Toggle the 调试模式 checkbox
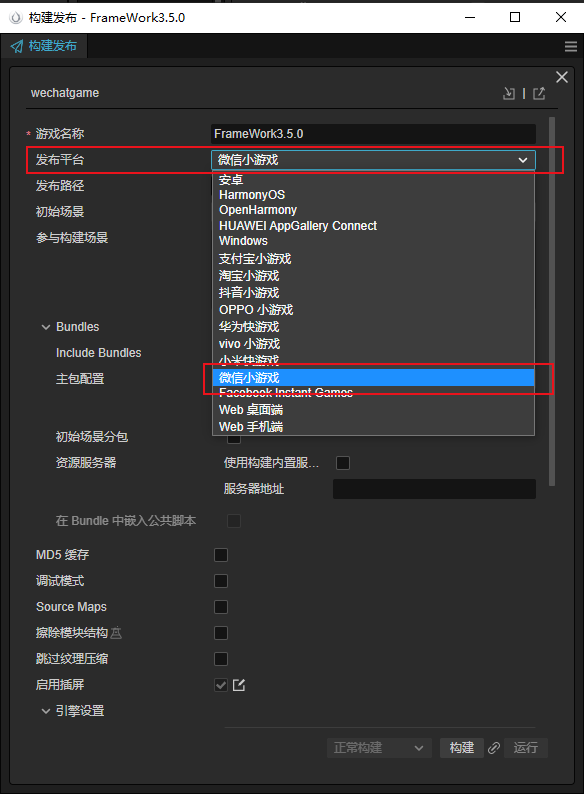Viewport: 584px width, 794px height. click(x=221, y=581)
